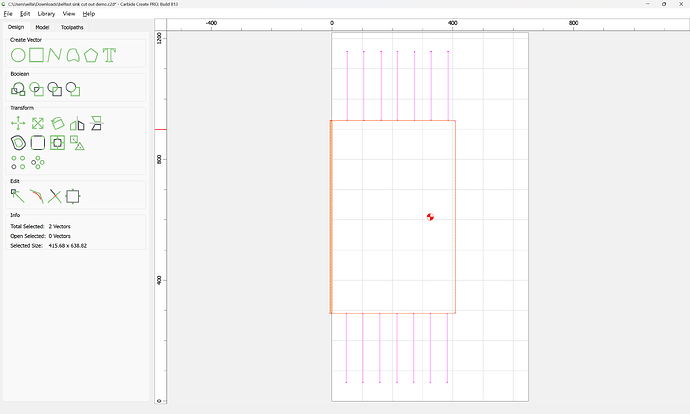Switch to the Toolpaths tab
This screenshot has height=414, width=690.
[x=72, y=27]
